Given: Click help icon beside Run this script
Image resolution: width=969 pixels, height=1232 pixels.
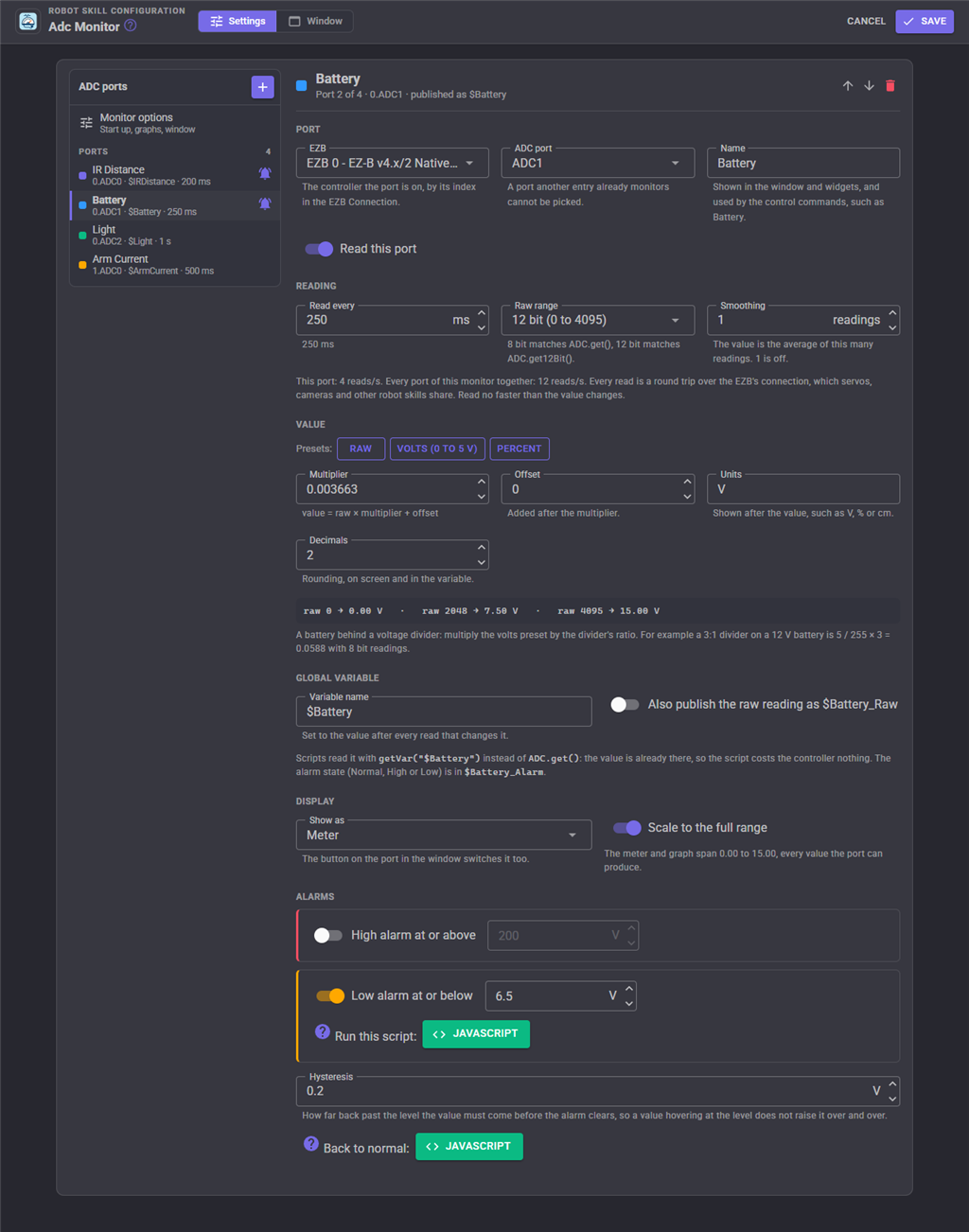Looking at the screenshot, I should [x=323, y=1031].
